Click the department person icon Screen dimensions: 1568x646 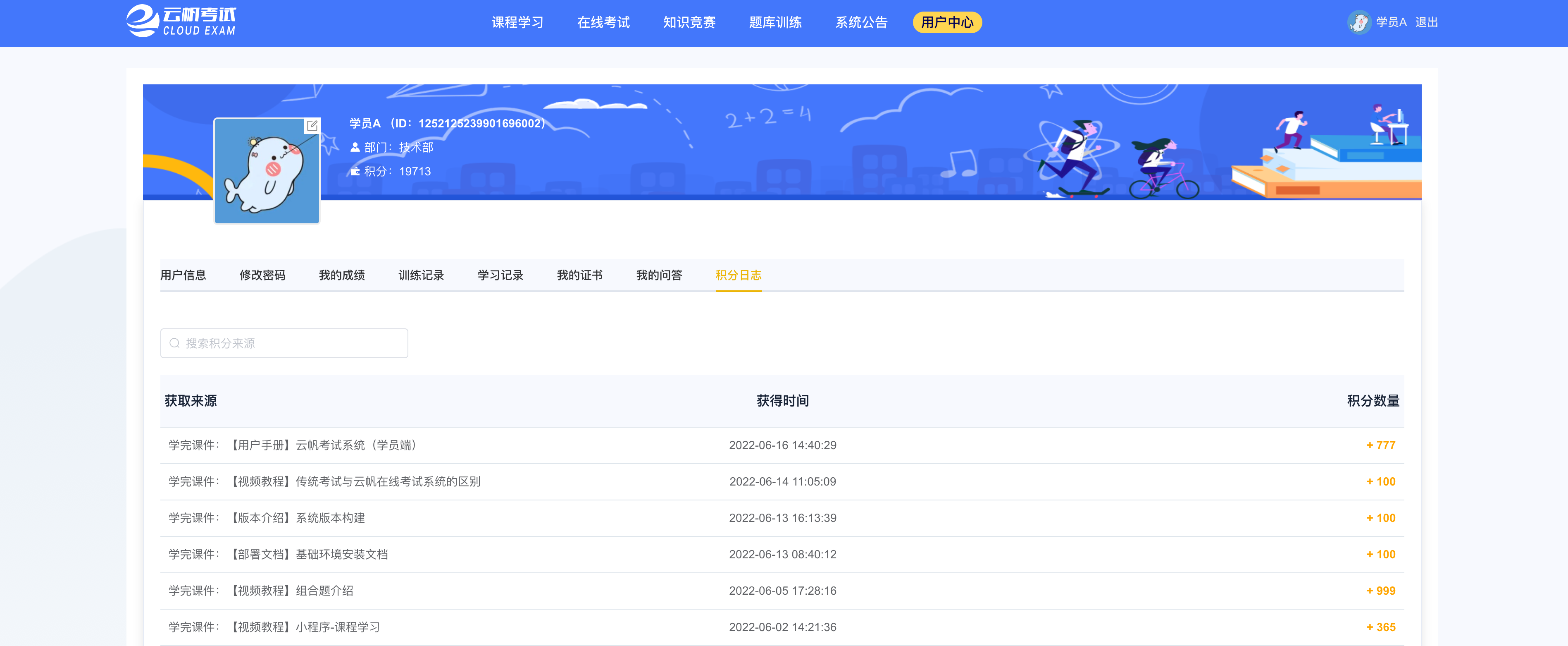click(x=355, y=147)
